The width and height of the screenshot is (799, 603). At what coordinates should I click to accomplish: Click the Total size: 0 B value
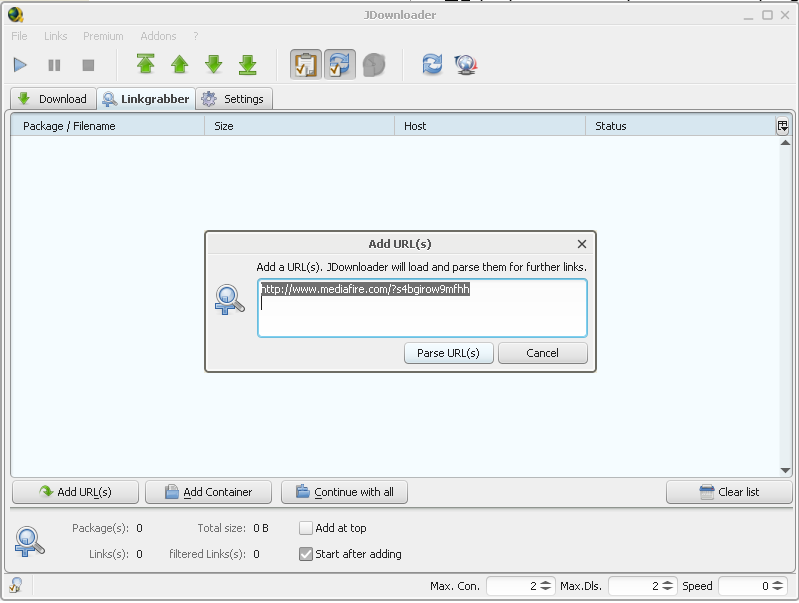coord(261,528)
